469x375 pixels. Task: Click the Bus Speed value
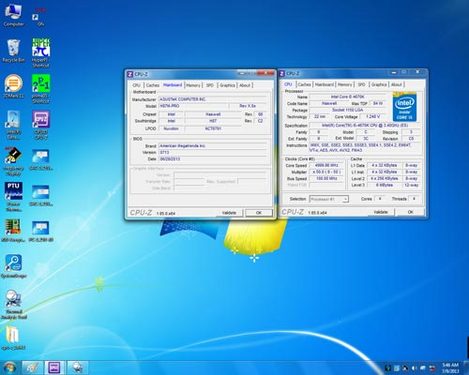pos(326,179)
